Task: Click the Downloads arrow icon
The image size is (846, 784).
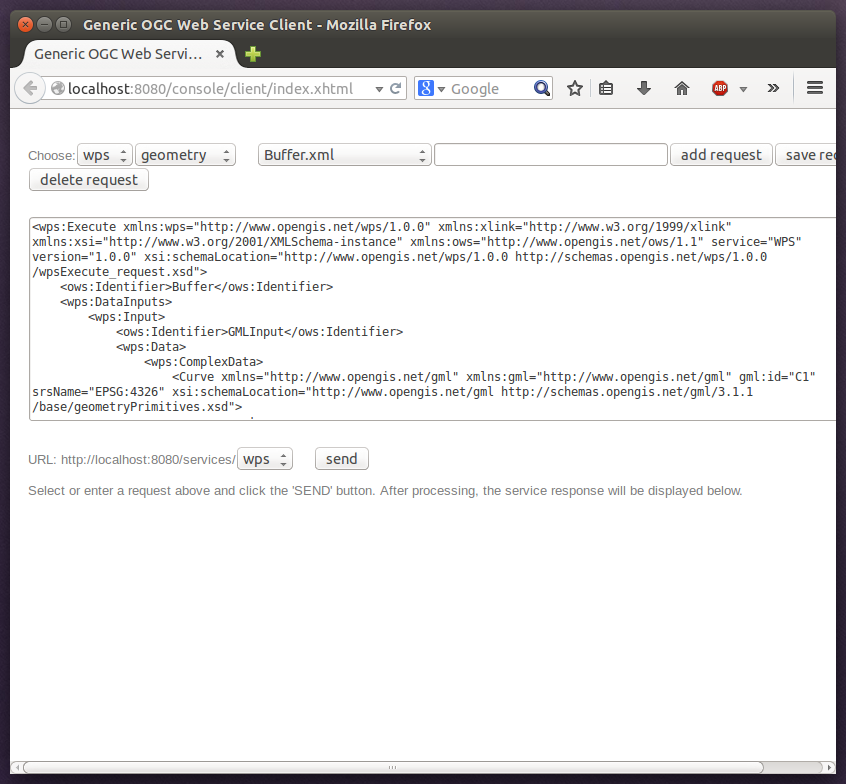Action: click(643, 88)
